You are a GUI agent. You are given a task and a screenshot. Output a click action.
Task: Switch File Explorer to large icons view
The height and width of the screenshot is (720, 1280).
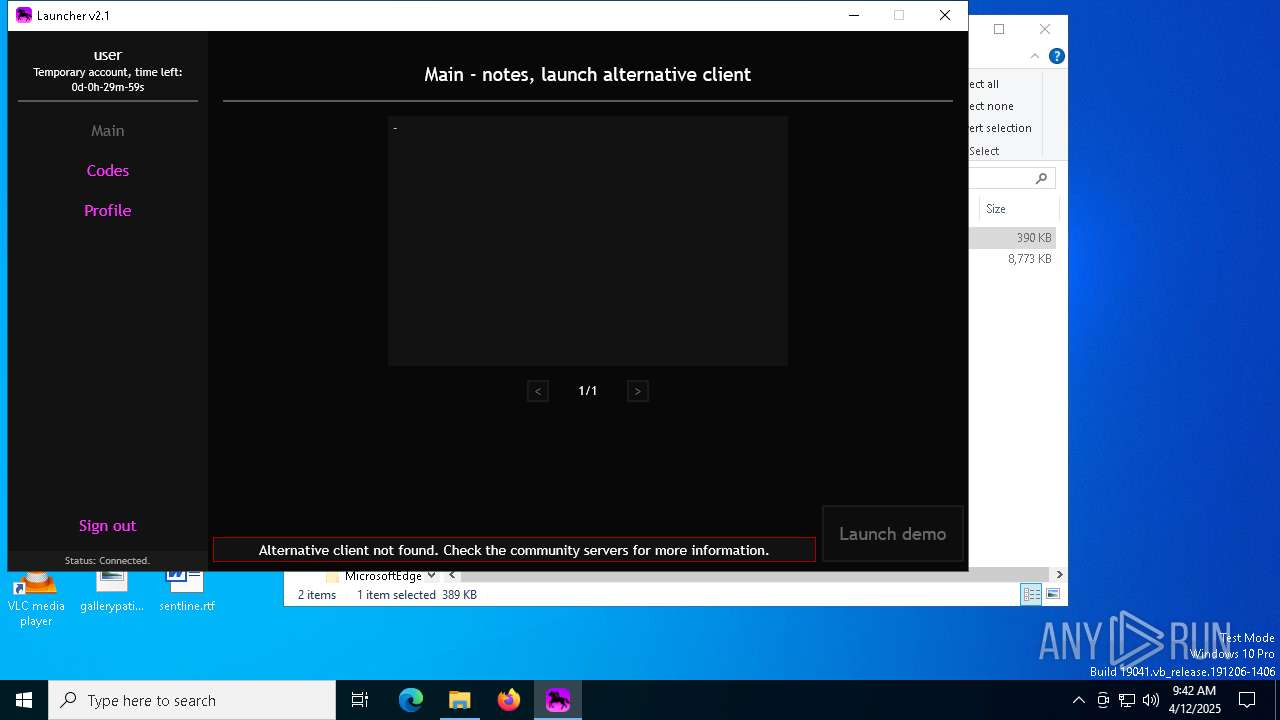click(1053, 595)
